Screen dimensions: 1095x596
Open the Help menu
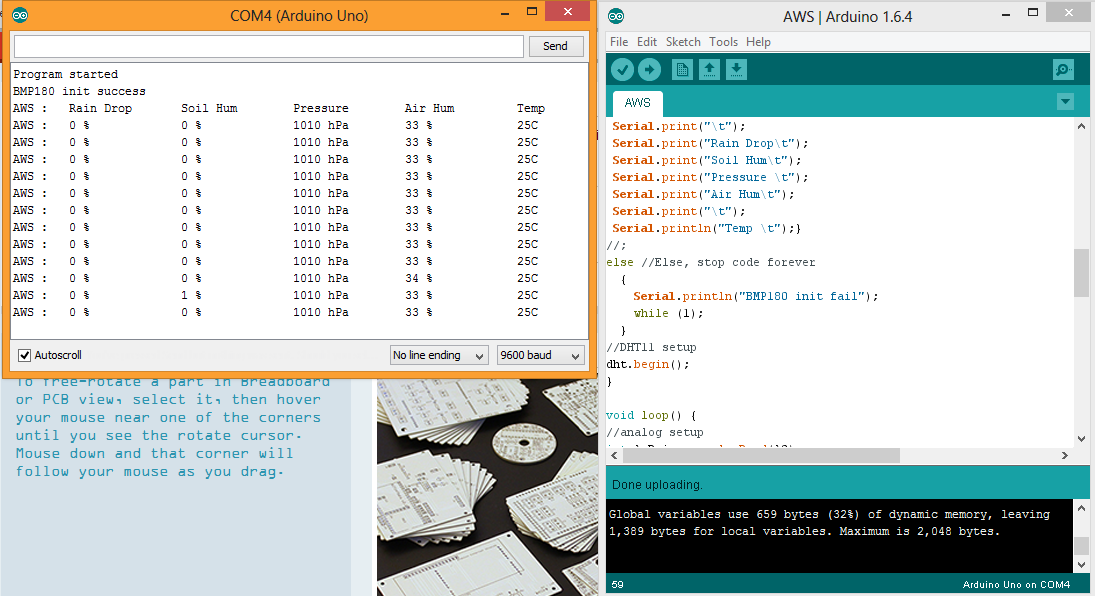click(758, 42)
